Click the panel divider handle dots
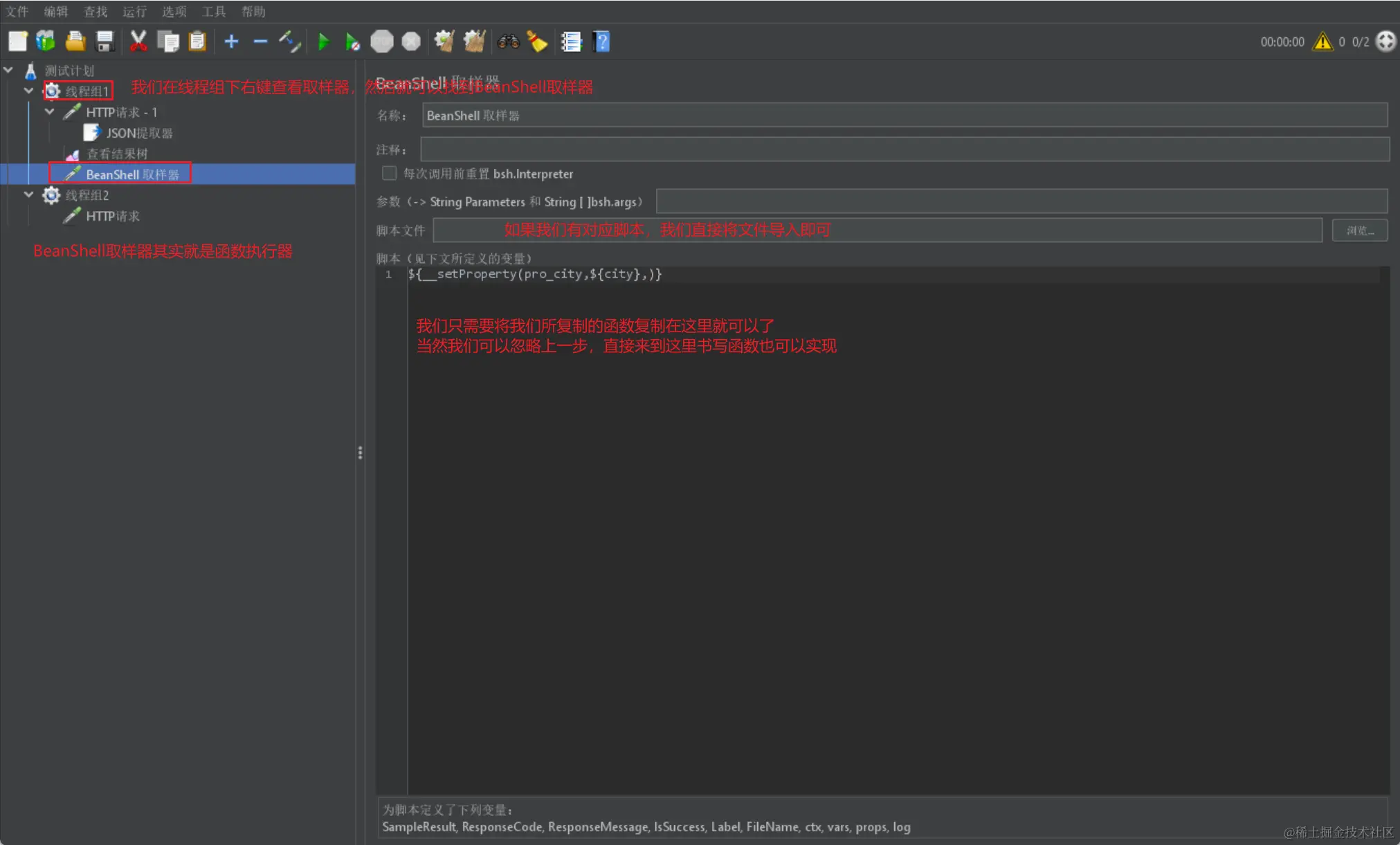Screen dimensions: 1400x845 tap(360, 453)
